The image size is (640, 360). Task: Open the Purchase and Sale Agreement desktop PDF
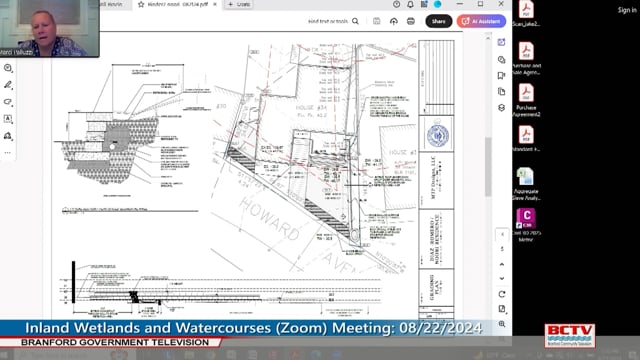(526, 59)
